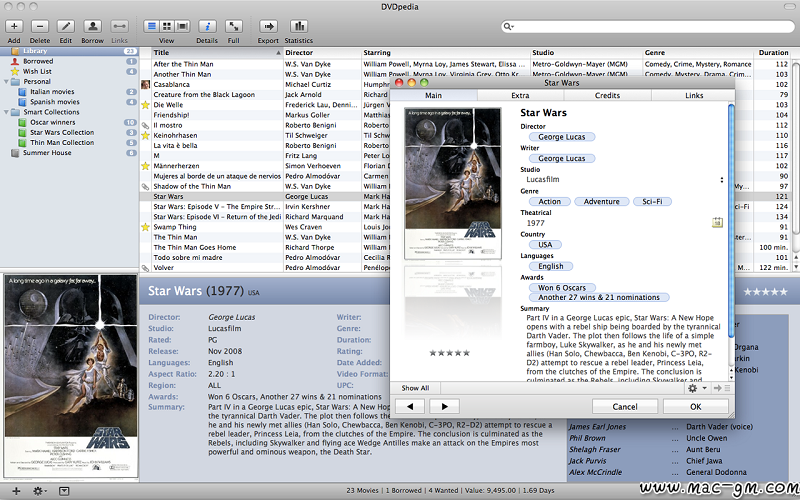The height and width of the screenshot is (500, 800).
Task: Click the Add toolbar button
Action: pos(14,26)
